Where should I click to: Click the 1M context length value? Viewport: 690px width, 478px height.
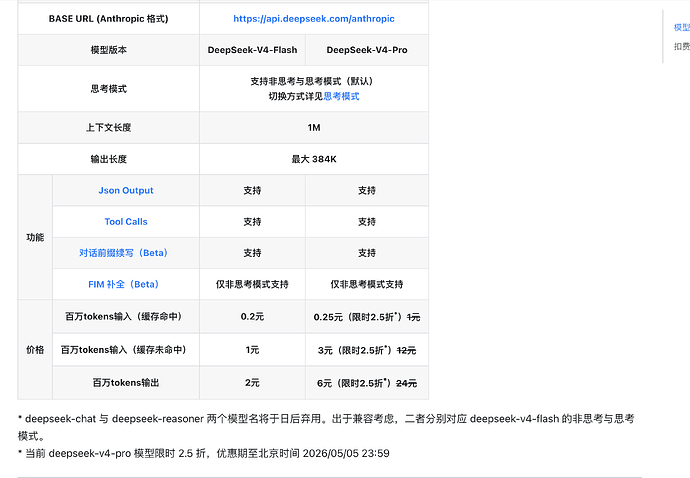pyautogui.click(x=314, y=128)
